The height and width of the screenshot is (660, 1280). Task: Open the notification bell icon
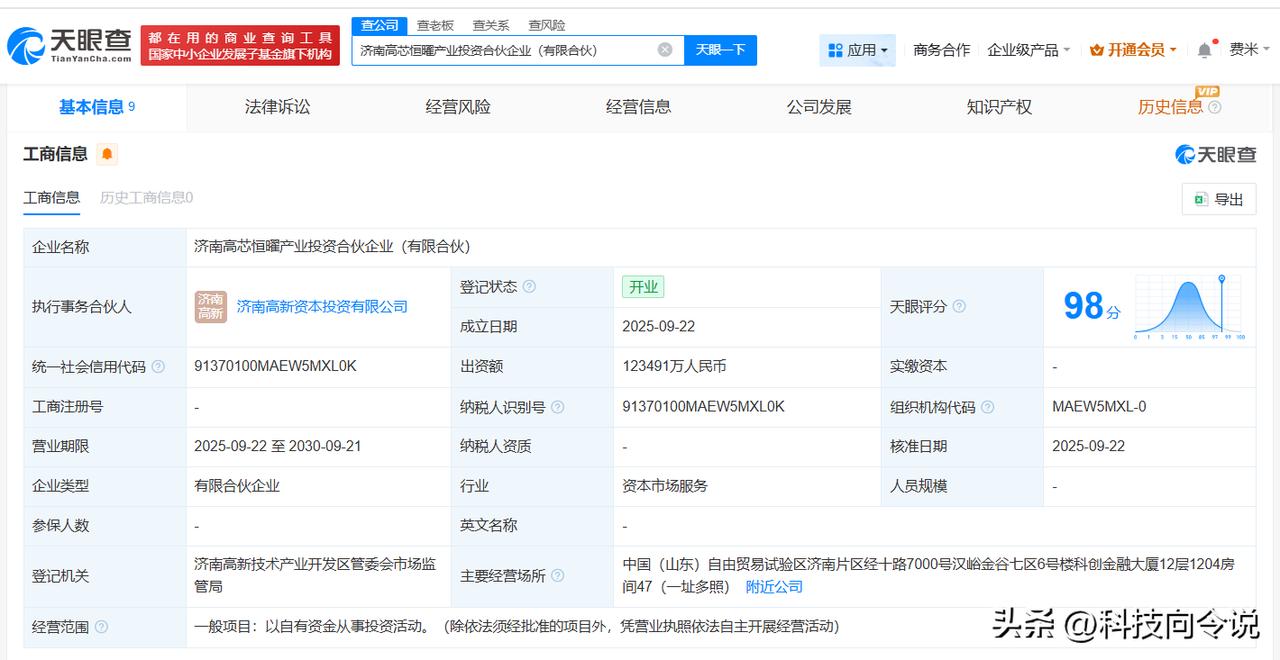point(1205,50)
